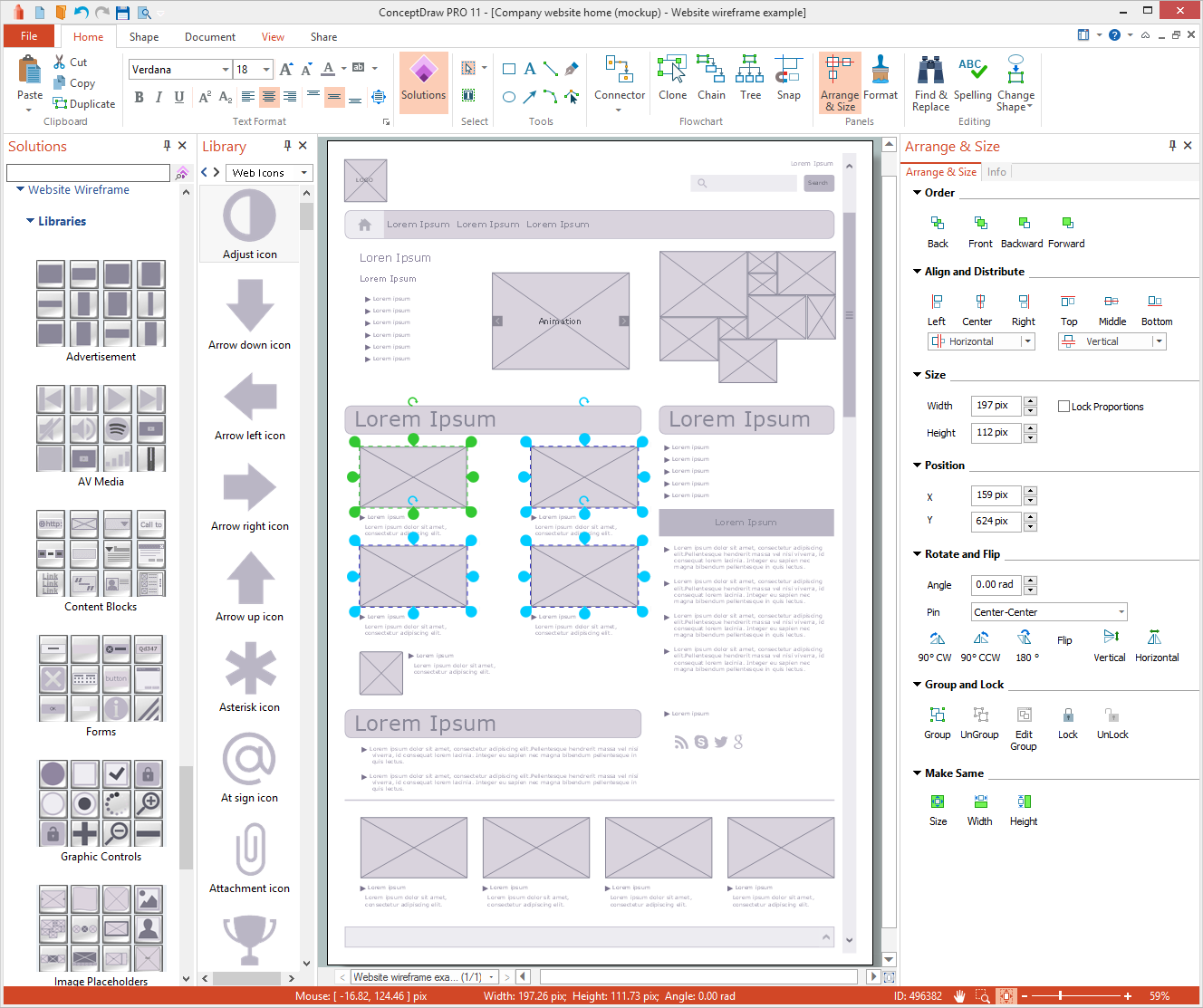Switch to the Share ribbon tab
The height and width of the screenshot is (1008, 1203).
[x=323, y=37]
